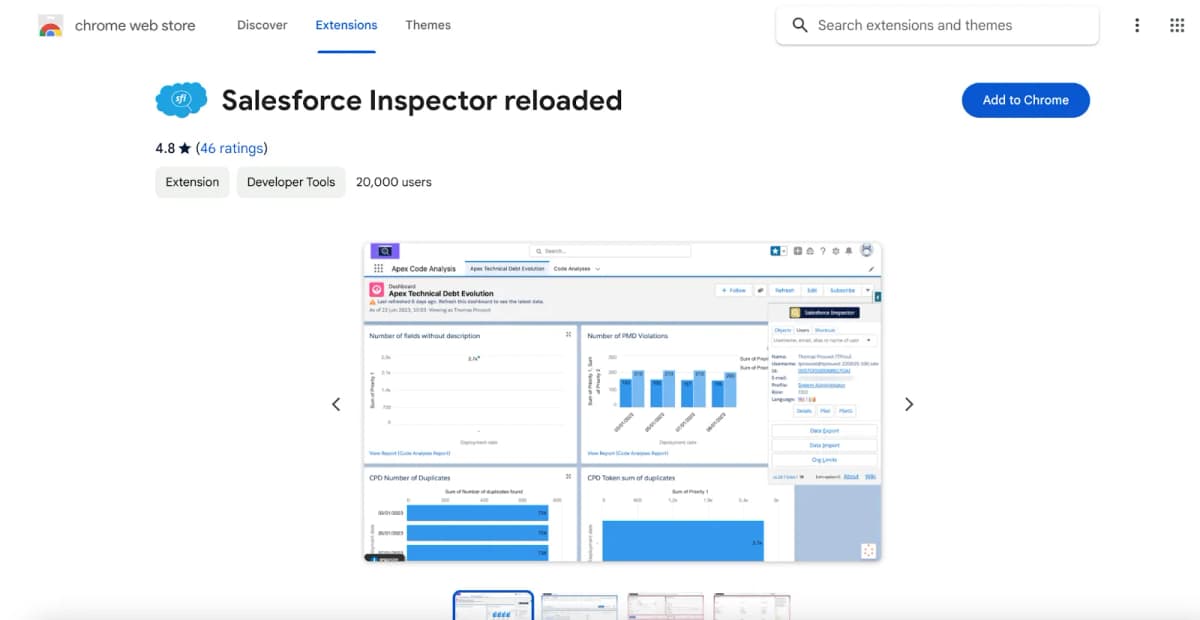Click the Extension category chip
The height and width of the screenshot is (620, 1200).
click(192, 182)
